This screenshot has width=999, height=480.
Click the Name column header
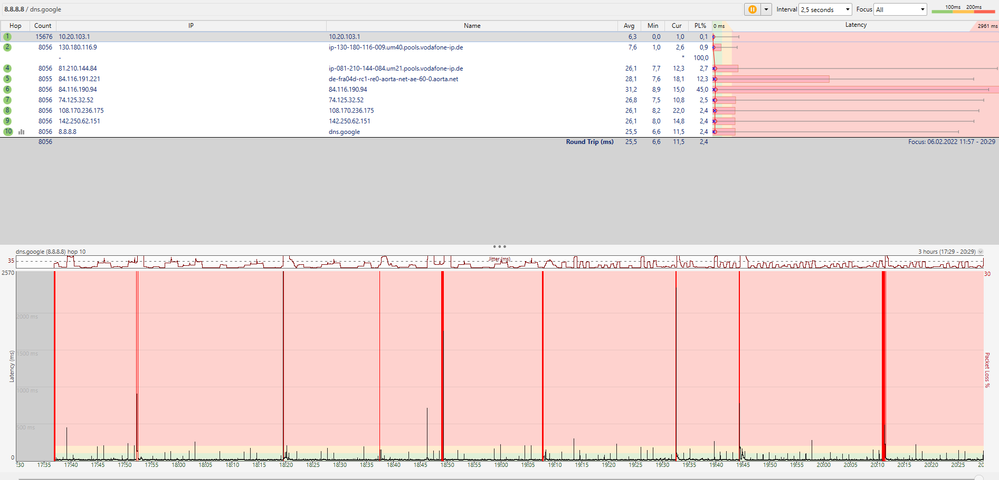point(472,25)
